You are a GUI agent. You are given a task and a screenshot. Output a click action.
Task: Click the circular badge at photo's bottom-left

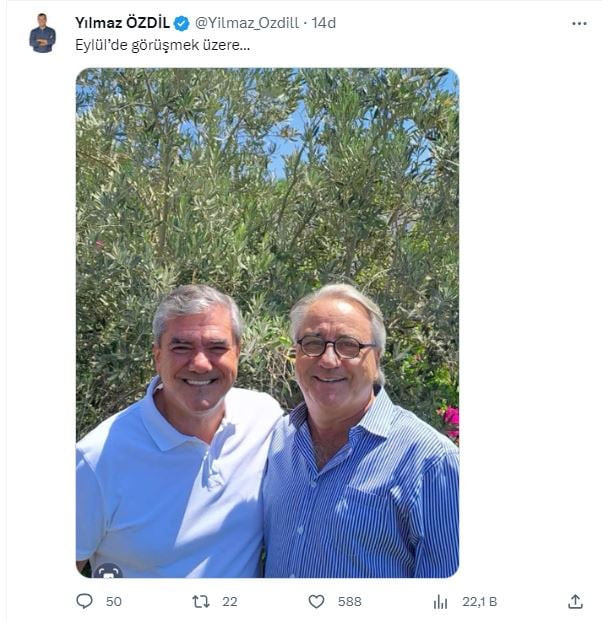click(x=107, y=572)
